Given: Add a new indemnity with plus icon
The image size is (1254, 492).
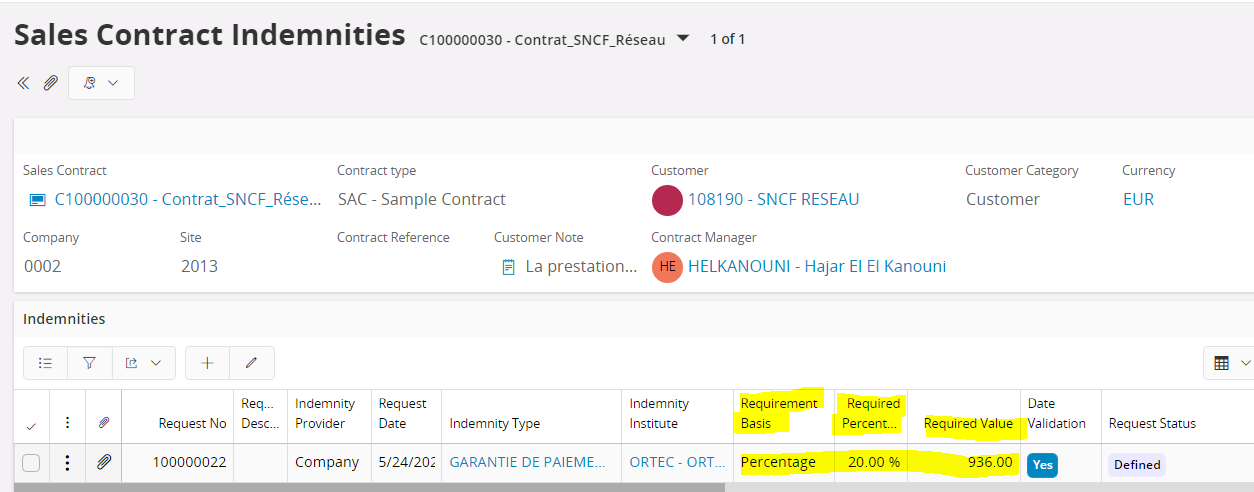Looking at the screenshot, I should pyautogui.click(x=207, y=363).
